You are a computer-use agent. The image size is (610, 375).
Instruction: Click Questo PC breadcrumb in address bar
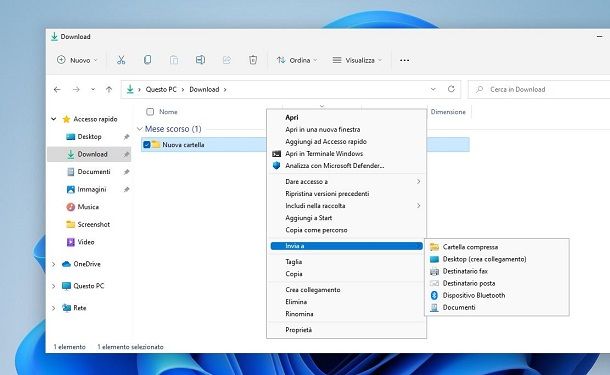pyautogui.click(x=161, y=89)
